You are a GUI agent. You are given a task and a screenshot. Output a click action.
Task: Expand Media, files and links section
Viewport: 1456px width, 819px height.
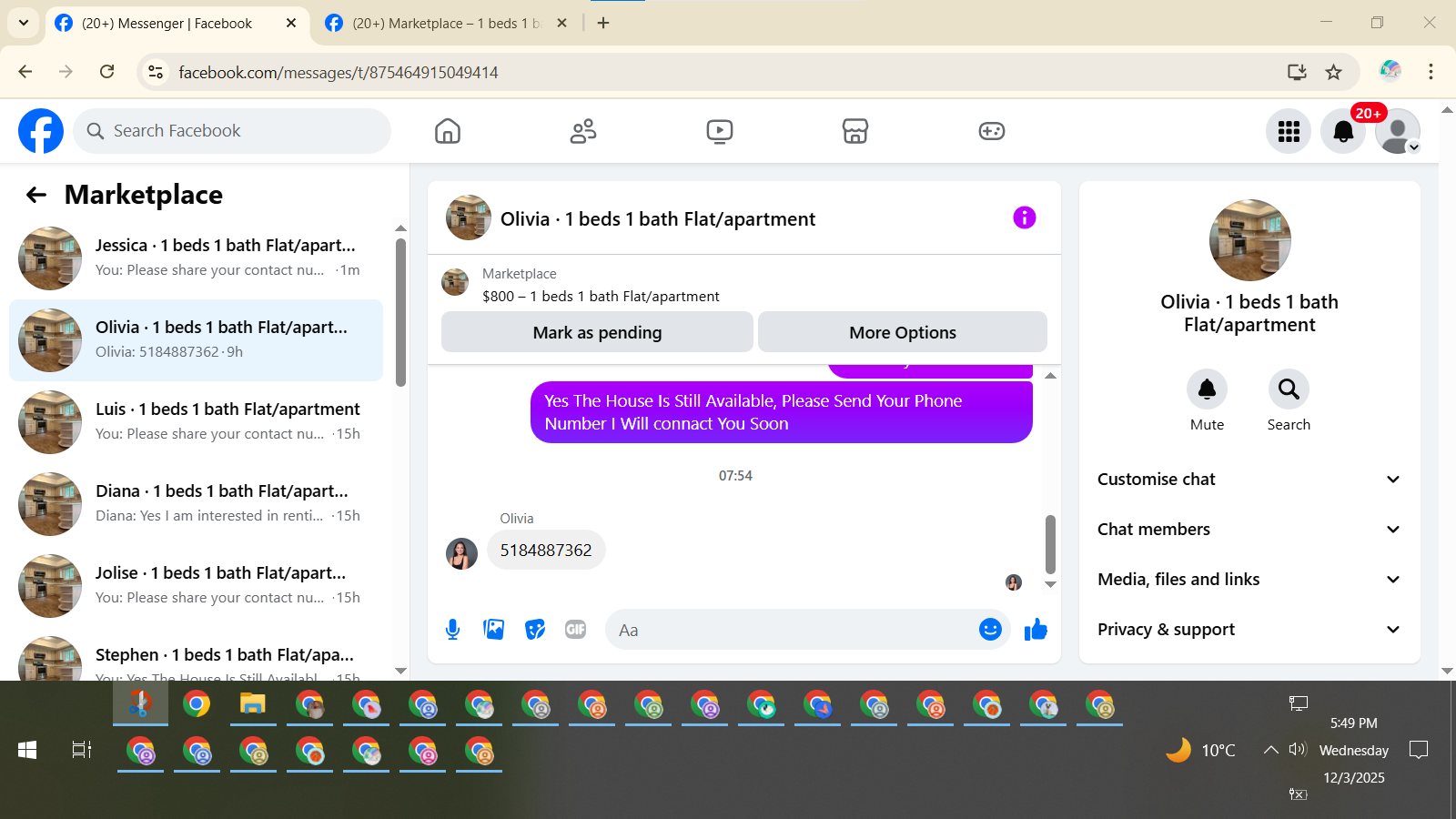[x=1249, y=580]
